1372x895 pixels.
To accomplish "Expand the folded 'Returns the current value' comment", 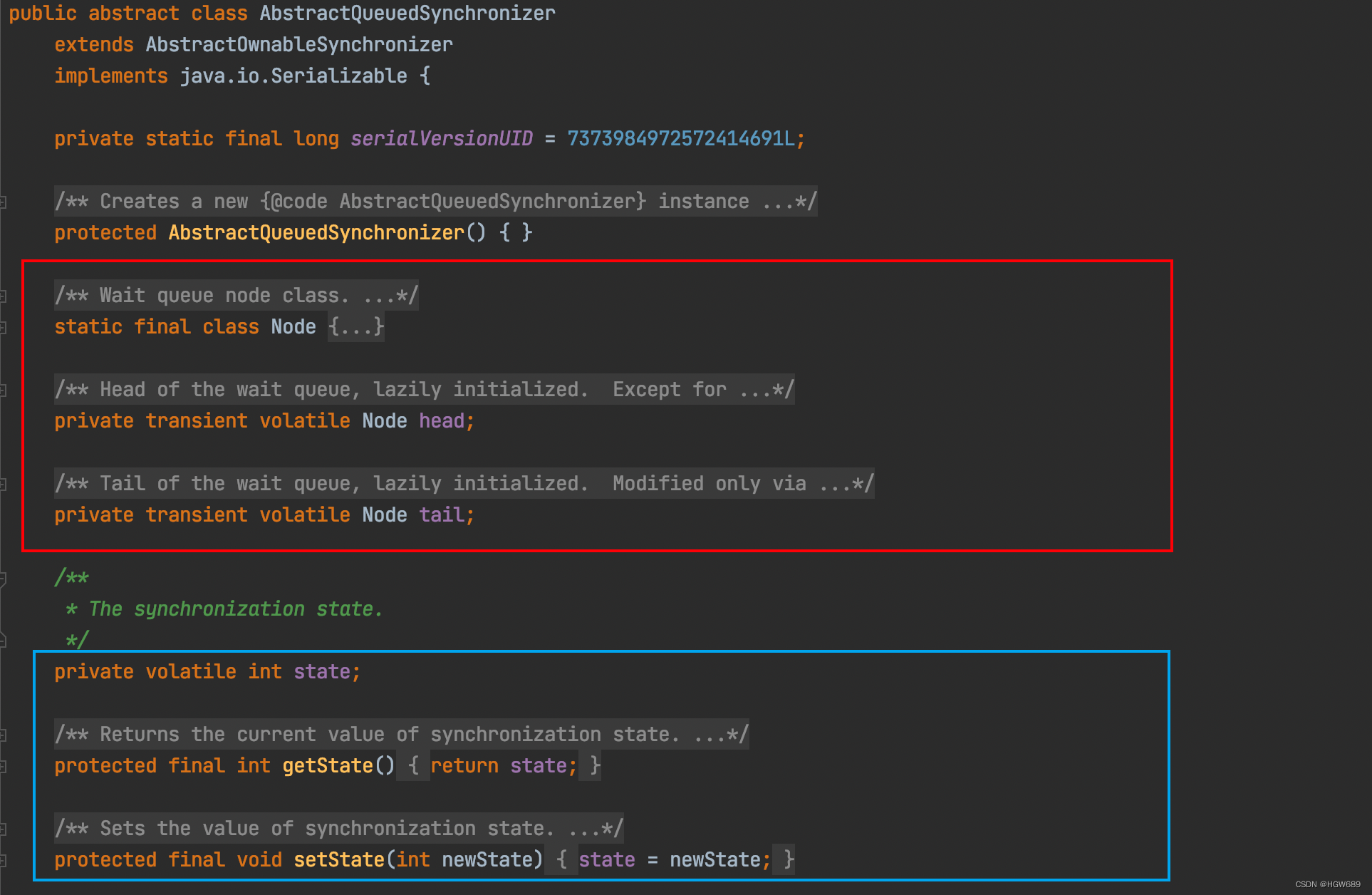I will pyautogui.click(x=402, y=734).
